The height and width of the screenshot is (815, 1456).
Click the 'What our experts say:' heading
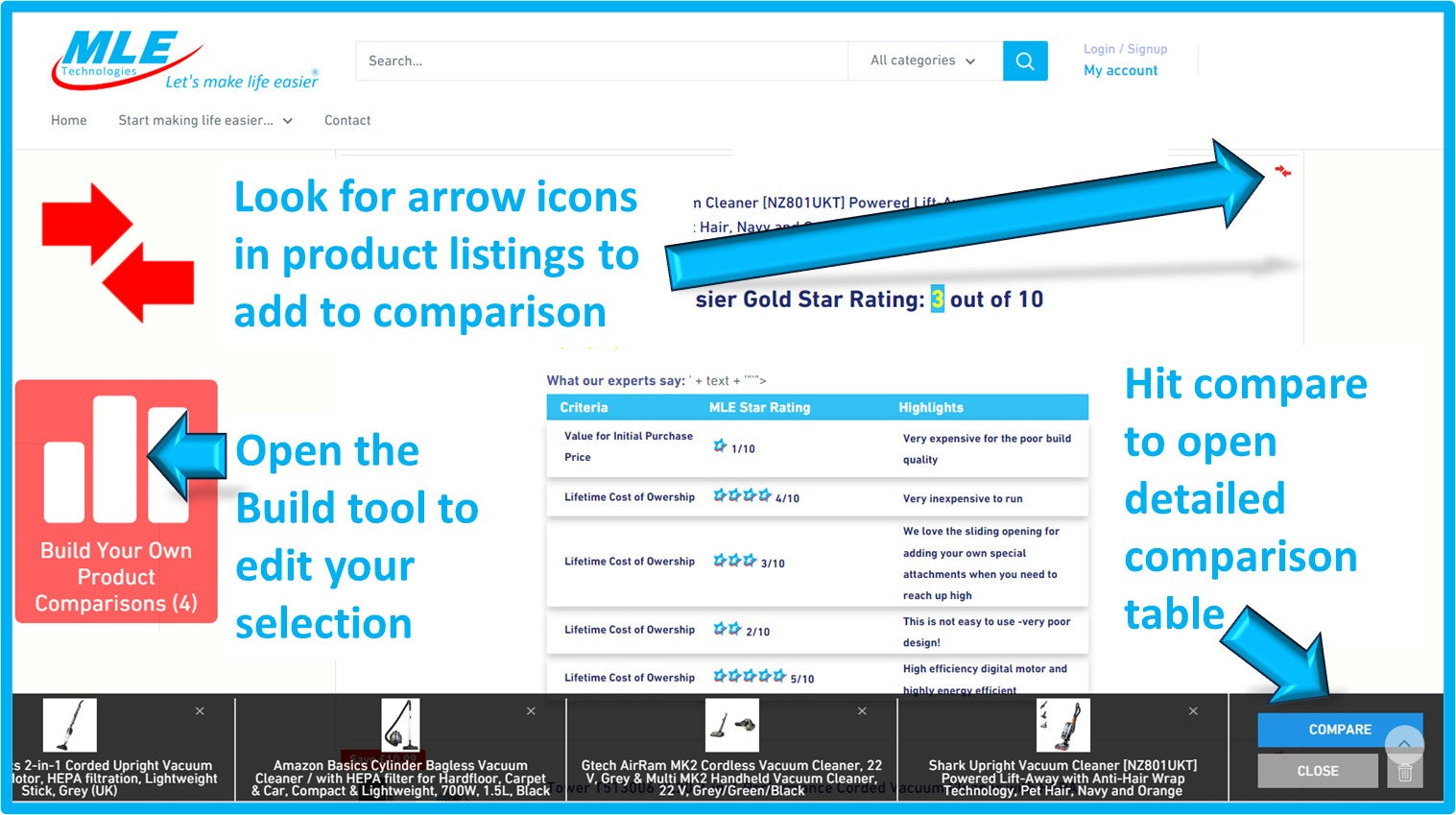pyautogui.click(x=616, y=380)
